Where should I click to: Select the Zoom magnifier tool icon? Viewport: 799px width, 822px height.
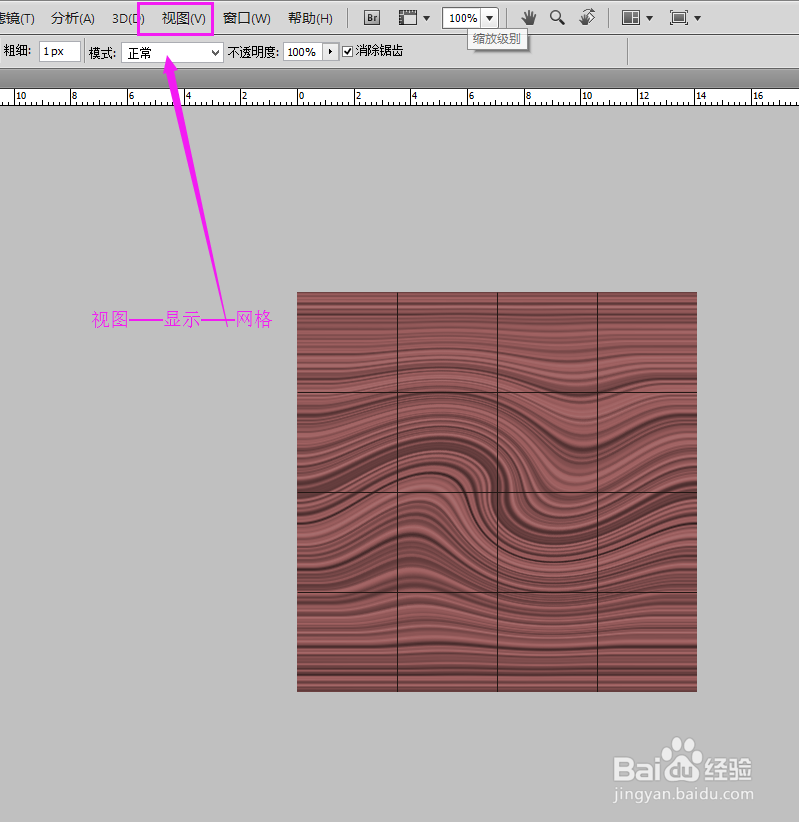click(x=557, y=18)
